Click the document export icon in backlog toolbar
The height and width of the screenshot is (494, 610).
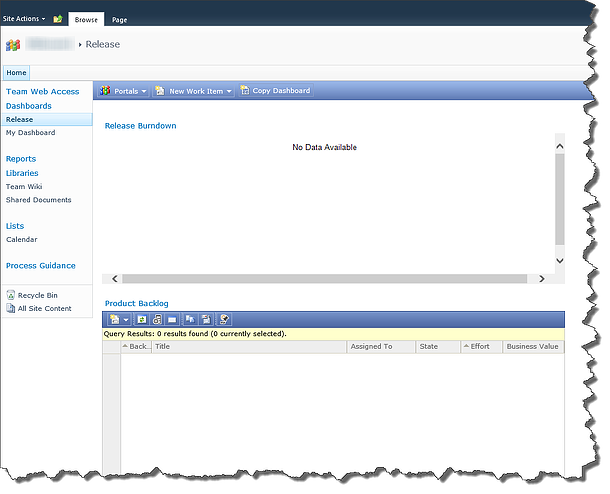pyautogui.click(x=206, y=320)
